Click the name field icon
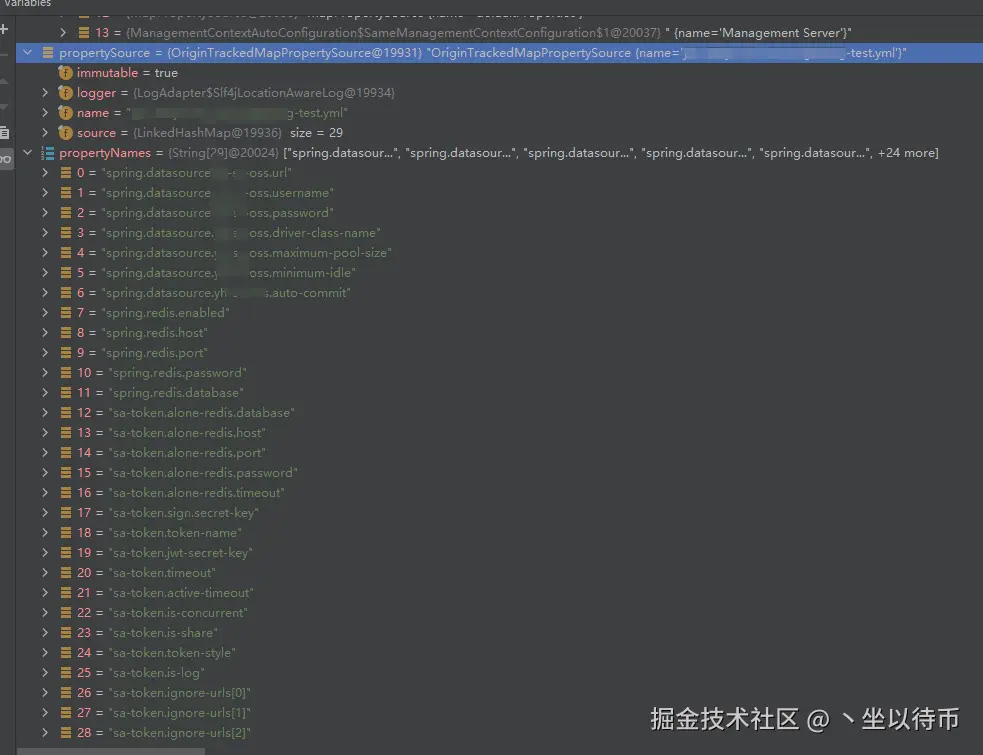Image resolution: width=983 pixels, height=755 pixels. click(65, 113)
